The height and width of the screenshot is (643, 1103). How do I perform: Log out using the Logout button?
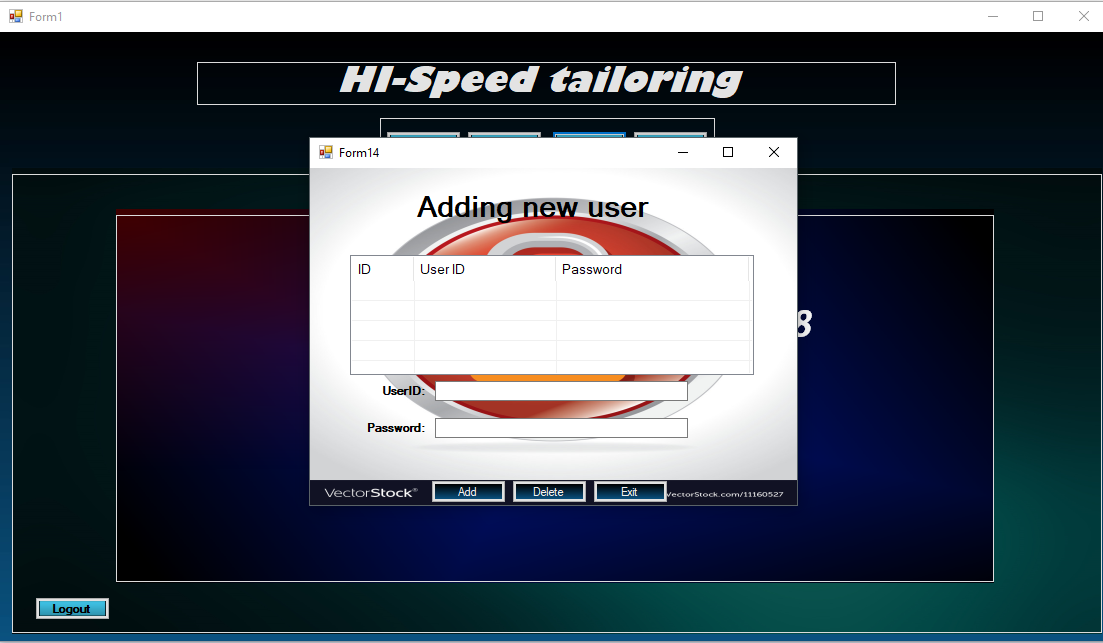(72, 608)
